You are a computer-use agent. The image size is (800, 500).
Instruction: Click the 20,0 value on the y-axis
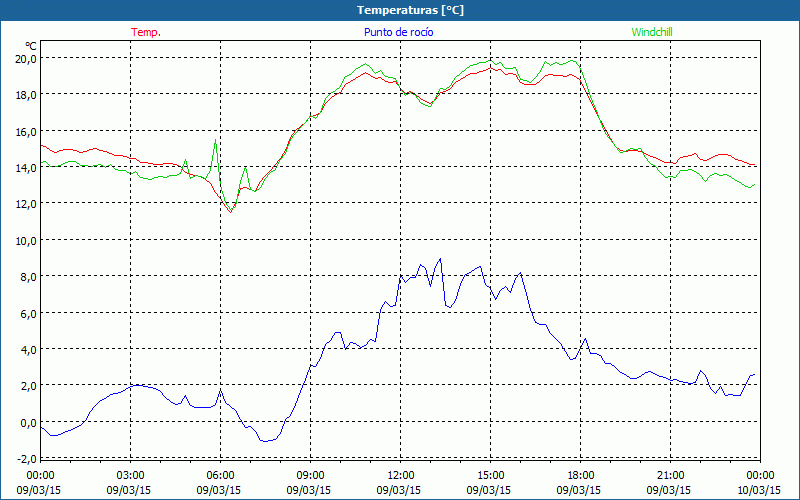[x=27, y=58]
